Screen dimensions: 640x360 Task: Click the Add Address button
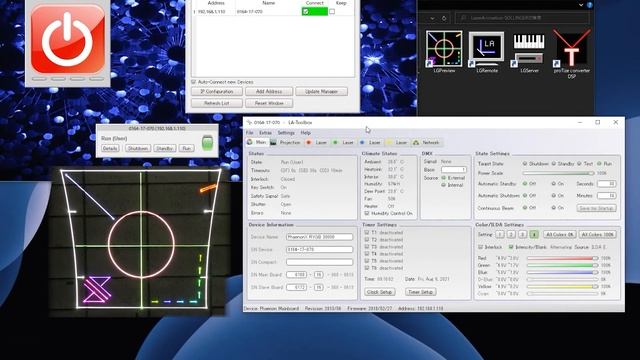tap(269, 91)
